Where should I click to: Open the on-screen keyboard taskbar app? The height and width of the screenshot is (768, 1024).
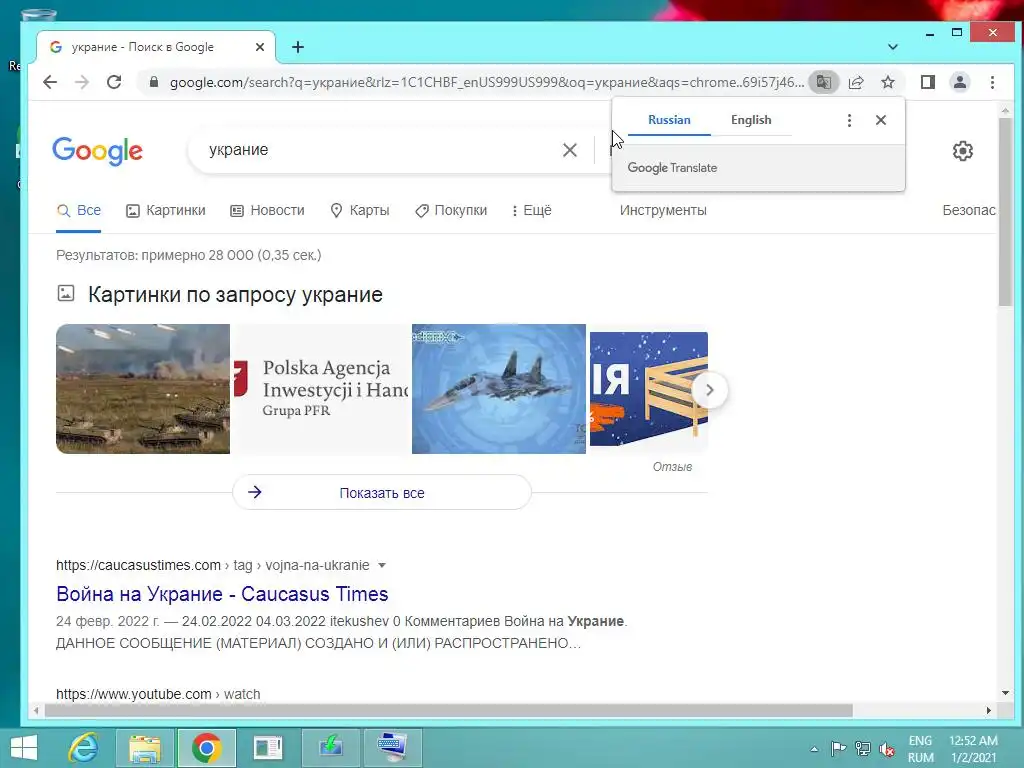(x=392, y=748)
